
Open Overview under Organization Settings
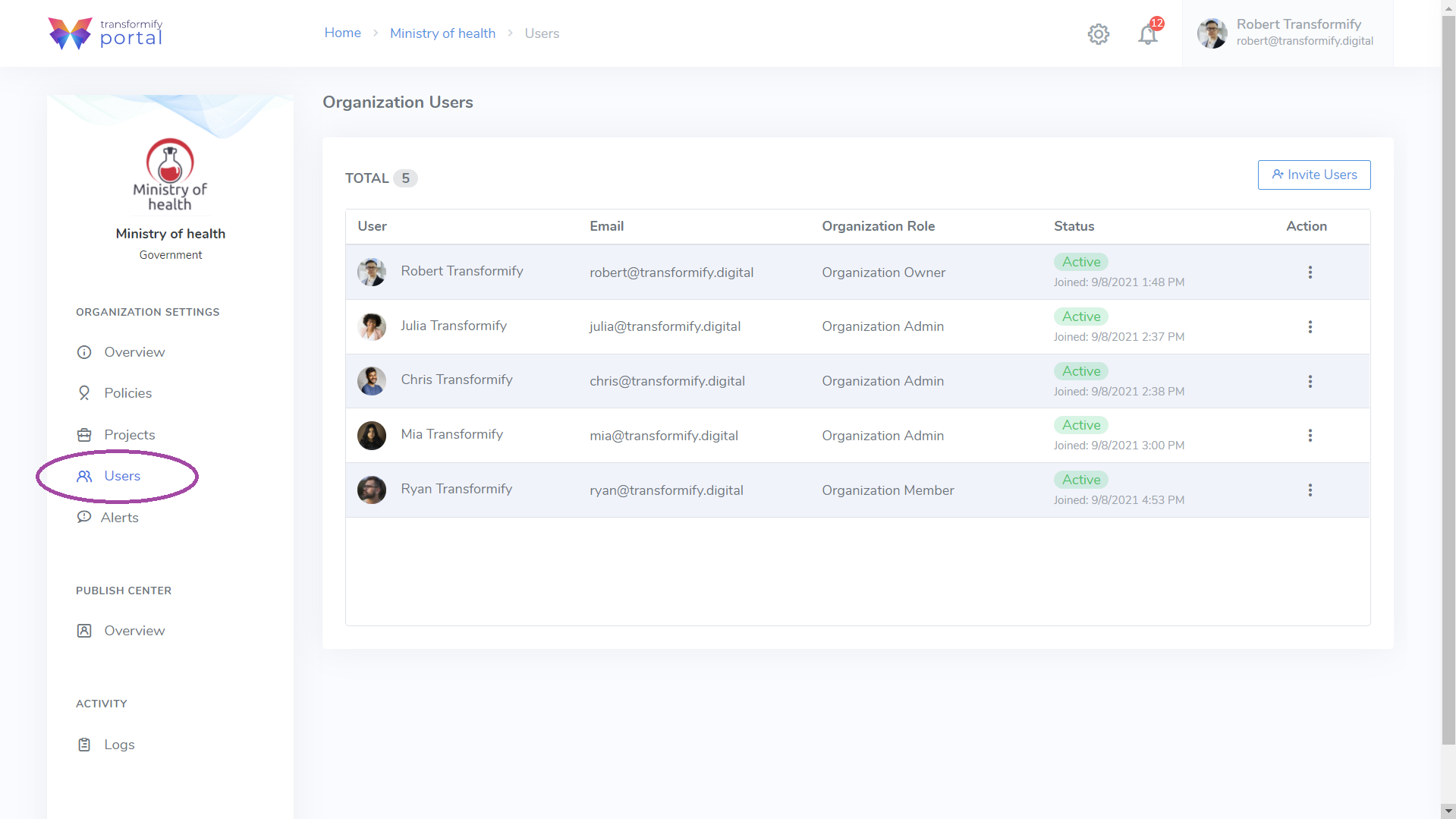point(121,352)
